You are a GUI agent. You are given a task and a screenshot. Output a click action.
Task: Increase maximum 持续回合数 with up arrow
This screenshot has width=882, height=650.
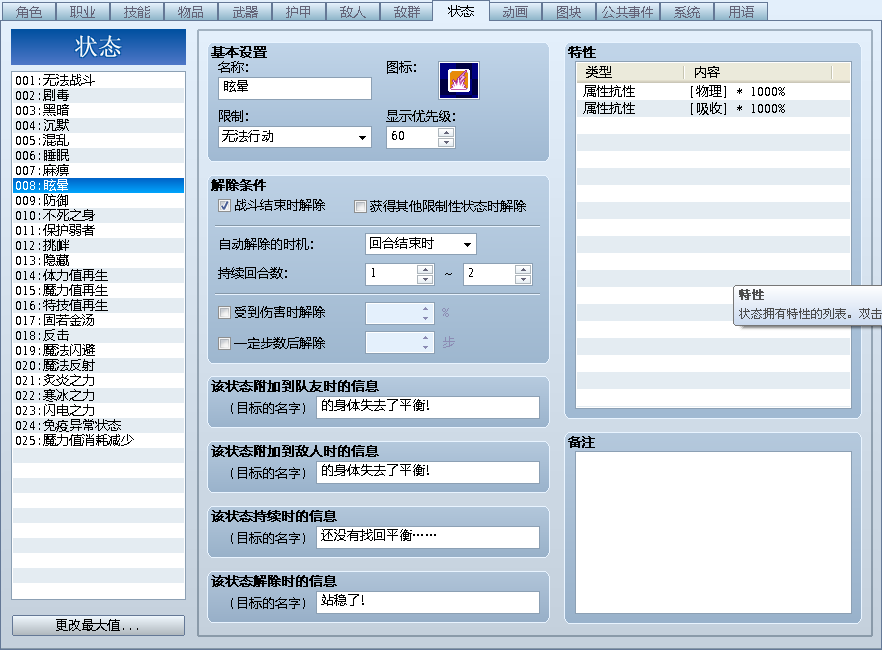[x=523, y=269]
